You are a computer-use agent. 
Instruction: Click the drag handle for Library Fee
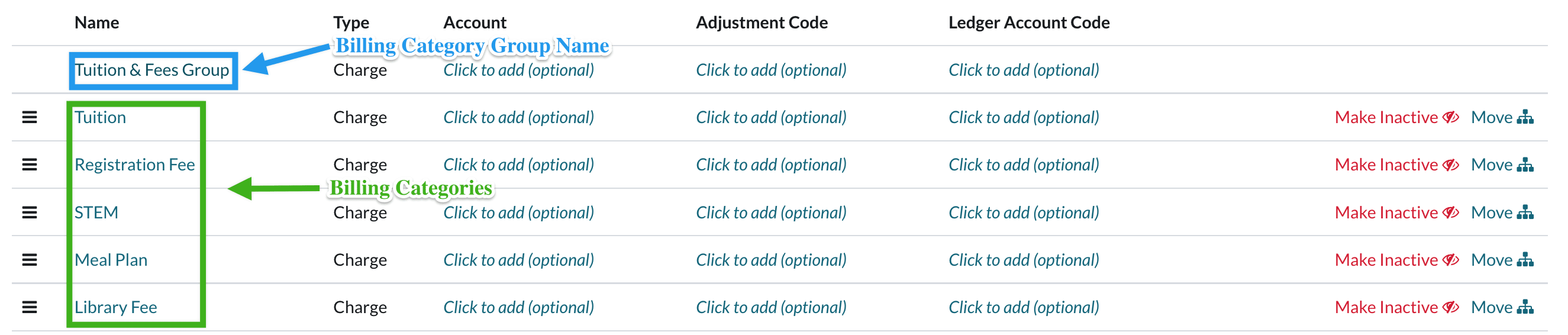(29, 308)
